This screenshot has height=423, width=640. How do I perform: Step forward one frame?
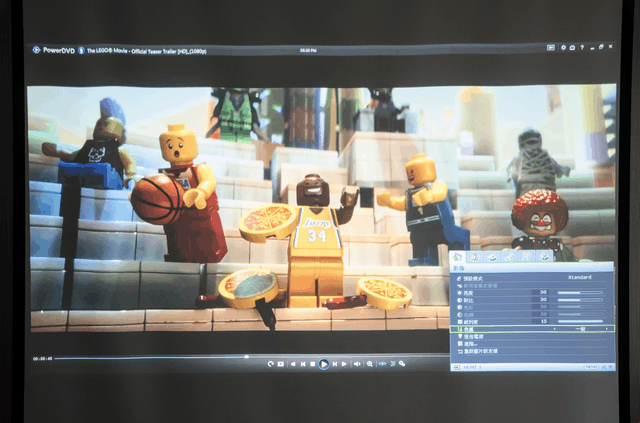click(344, 364)
